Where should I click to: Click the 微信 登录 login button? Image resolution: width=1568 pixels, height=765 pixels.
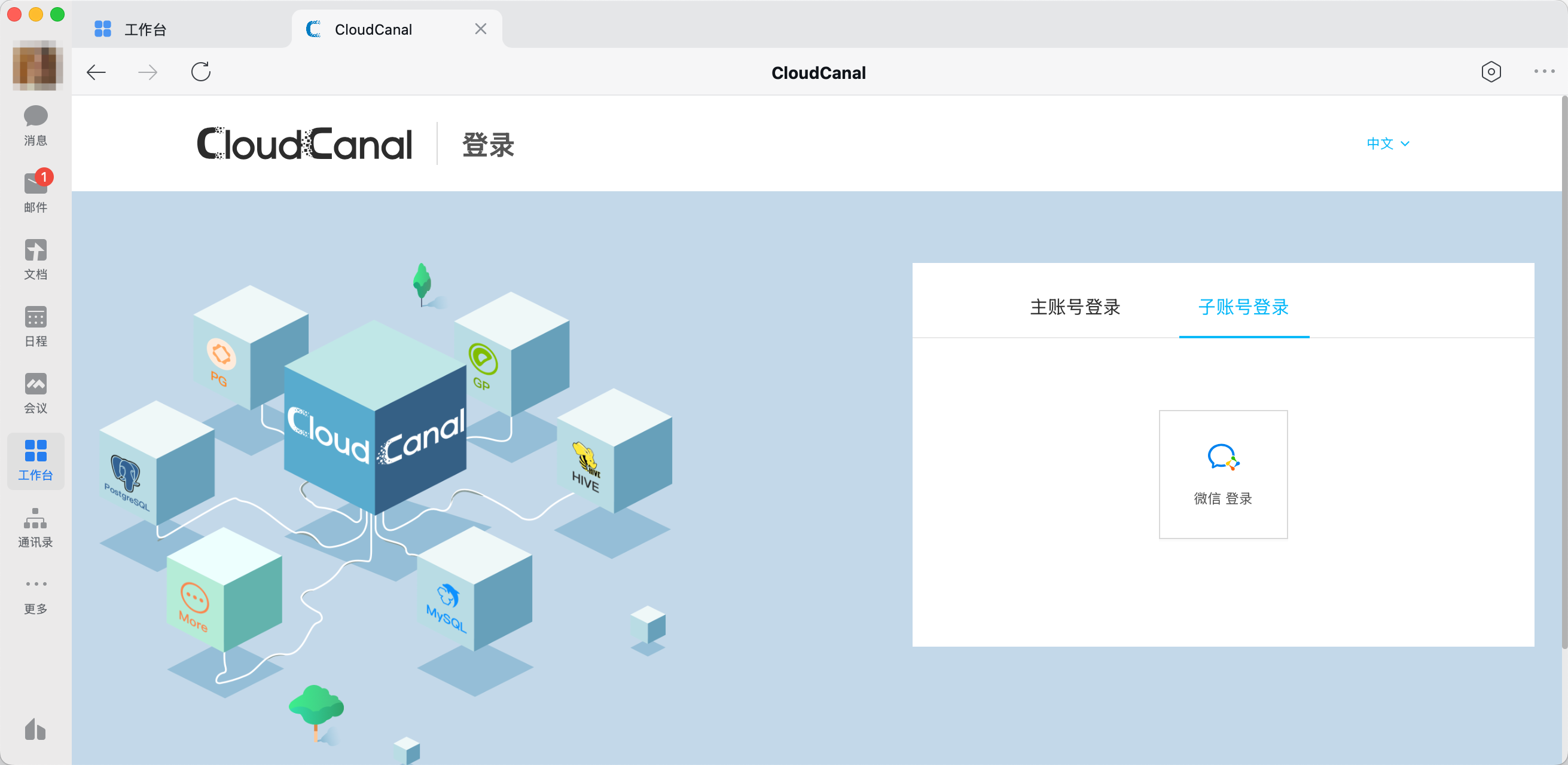(x=1223, y=475)
